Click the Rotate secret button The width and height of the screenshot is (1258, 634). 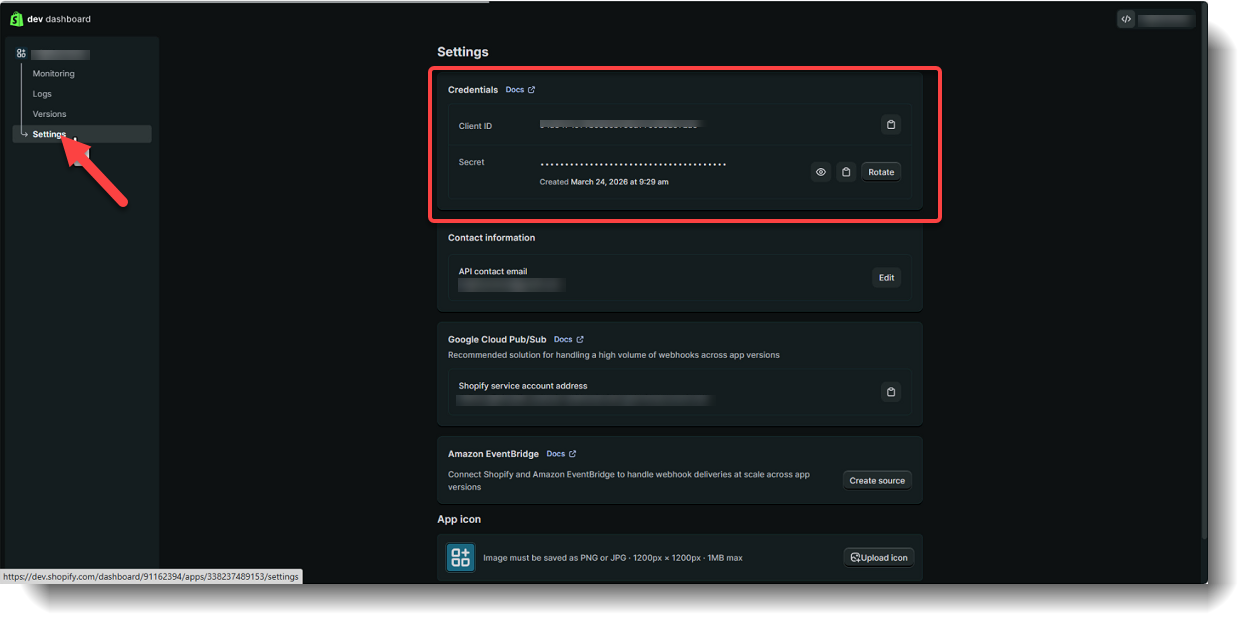coord(881,172)
